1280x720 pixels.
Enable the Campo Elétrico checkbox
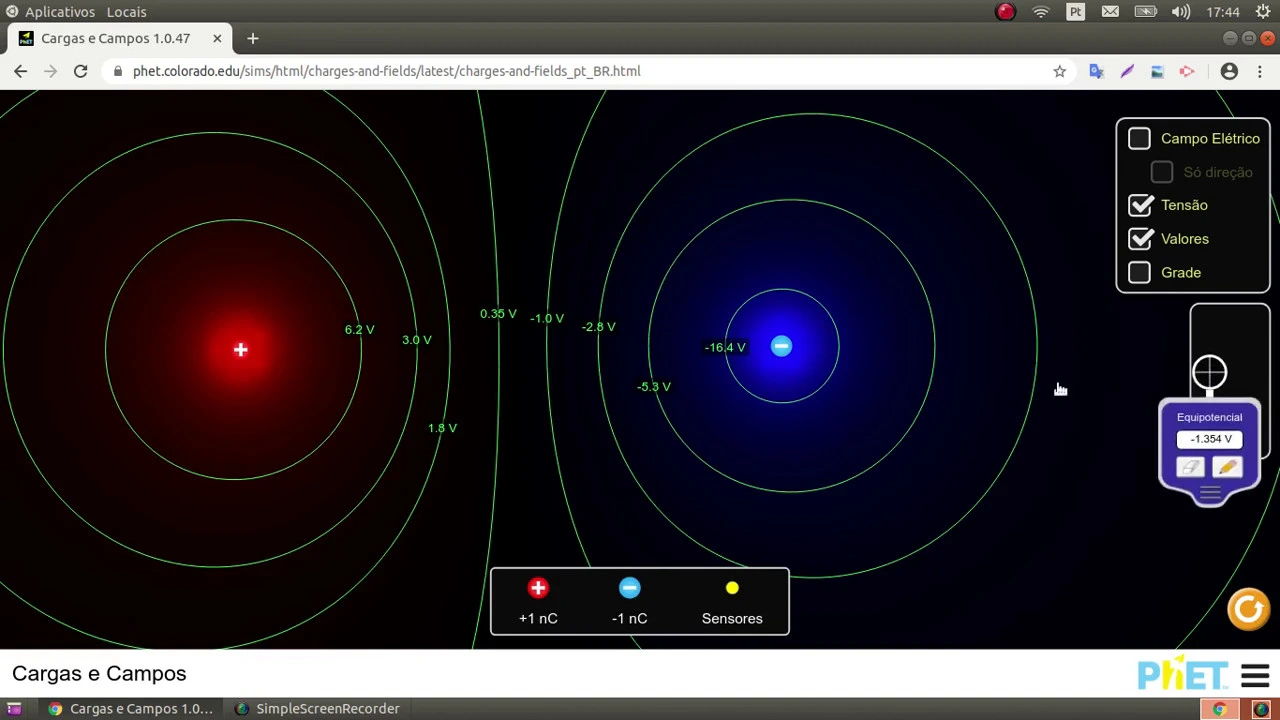[x=1139, y=138]
